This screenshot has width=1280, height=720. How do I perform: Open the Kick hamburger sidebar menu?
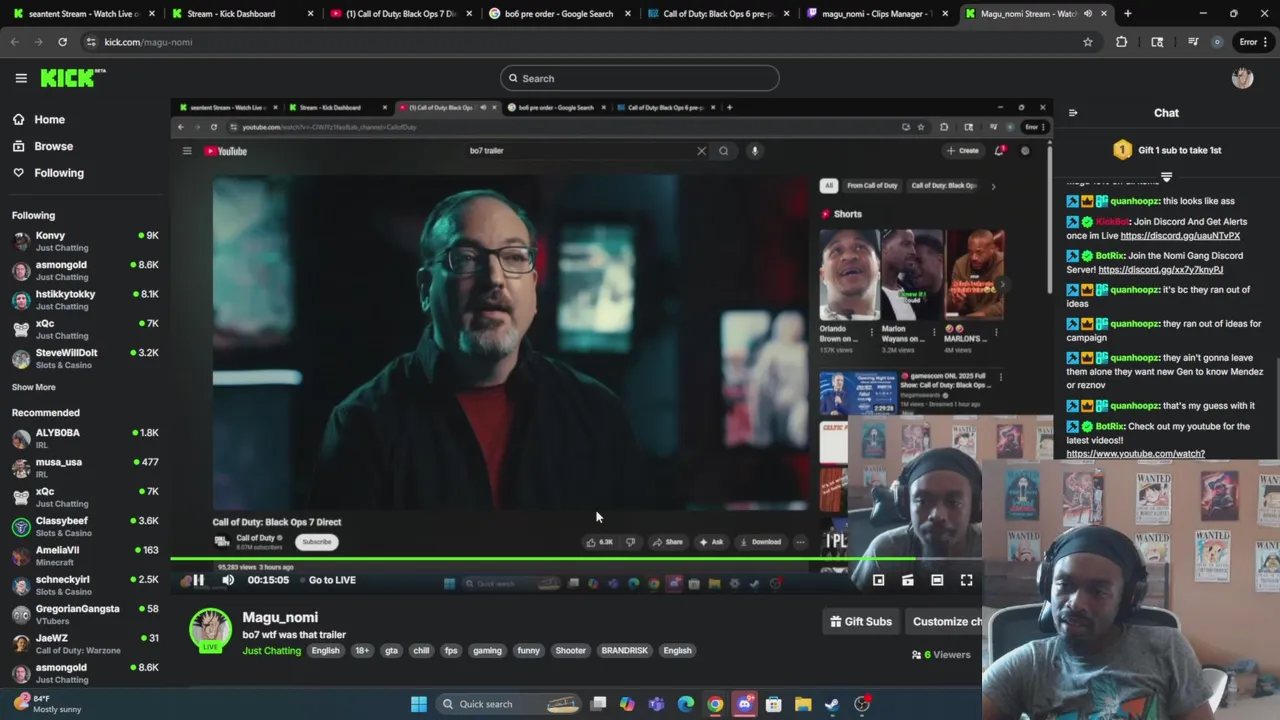tap(21, 78)
